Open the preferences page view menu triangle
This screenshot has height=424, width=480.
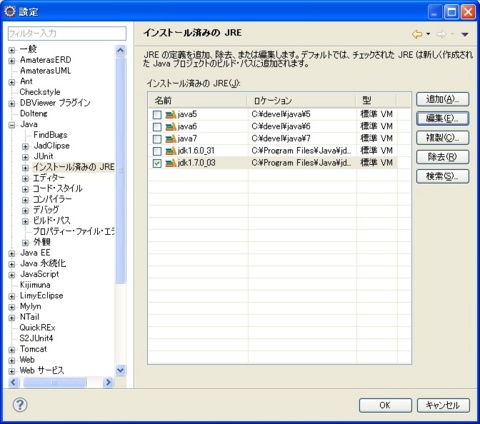point(465,34)
